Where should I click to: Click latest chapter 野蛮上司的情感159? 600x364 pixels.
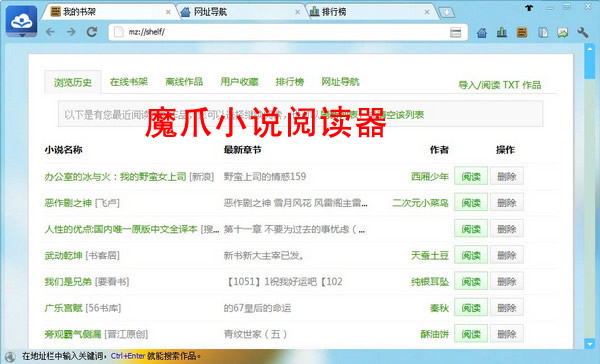click(x=265, y=176)
